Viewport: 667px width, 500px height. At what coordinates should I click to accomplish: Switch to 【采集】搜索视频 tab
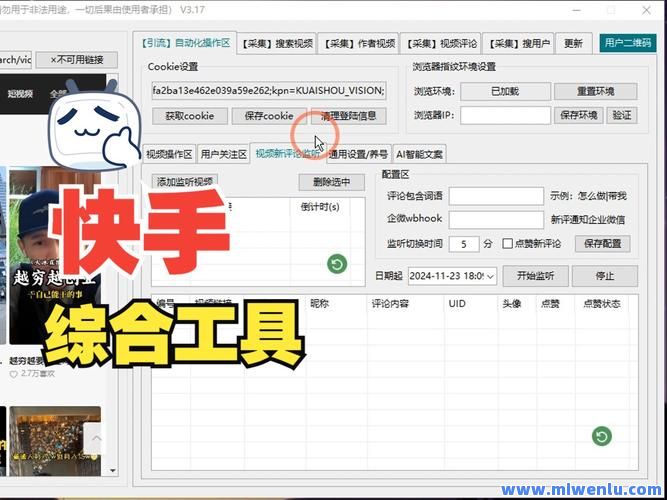coord(279,43)
